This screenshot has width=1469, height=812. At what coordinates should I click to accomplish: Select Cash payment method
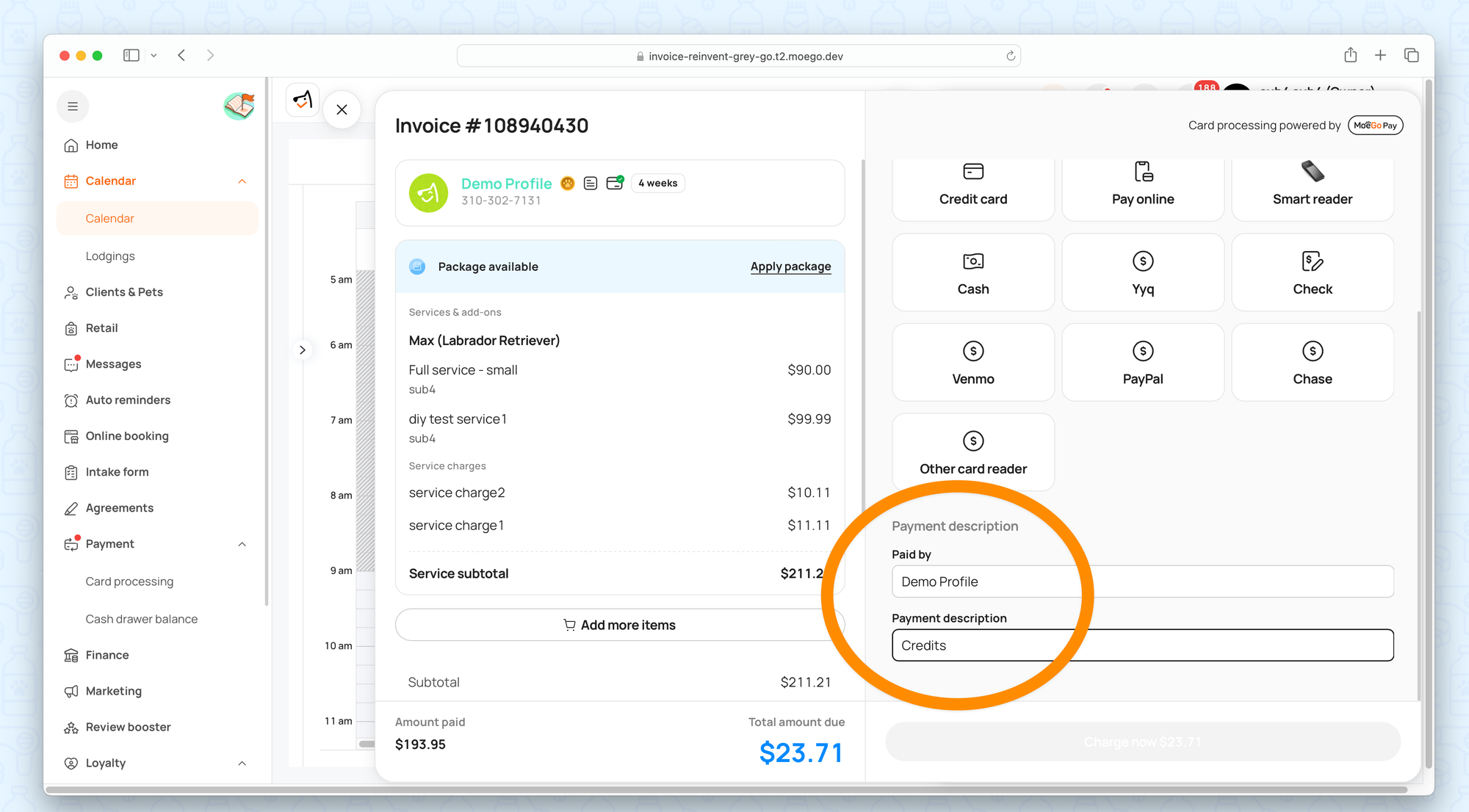[972, 272]
